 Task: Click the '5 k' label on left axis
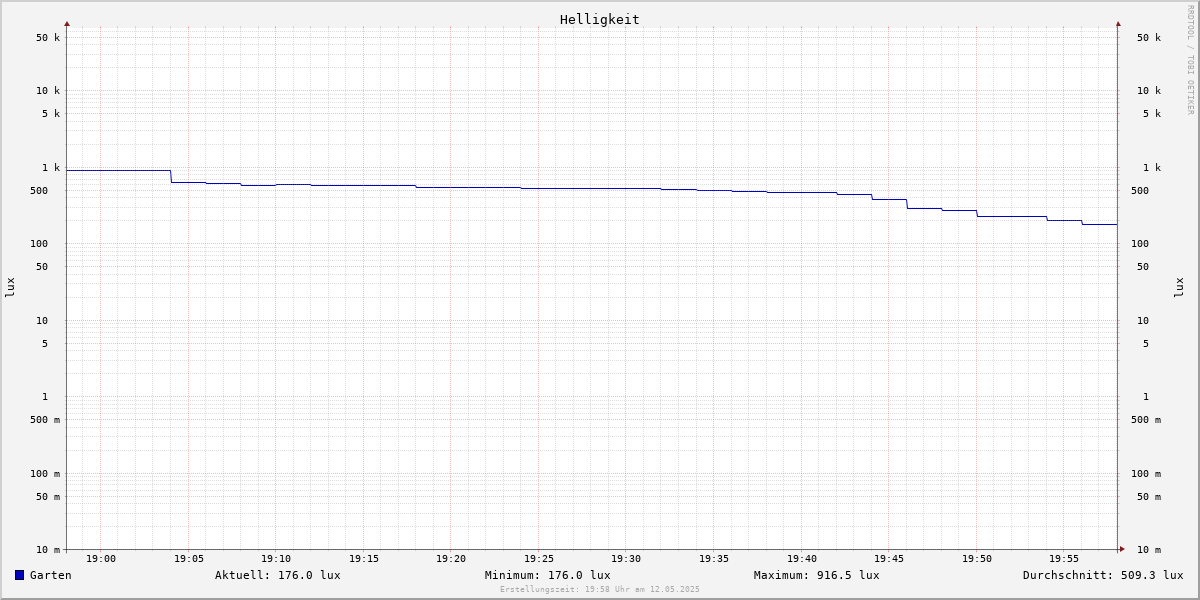(51, 114)
